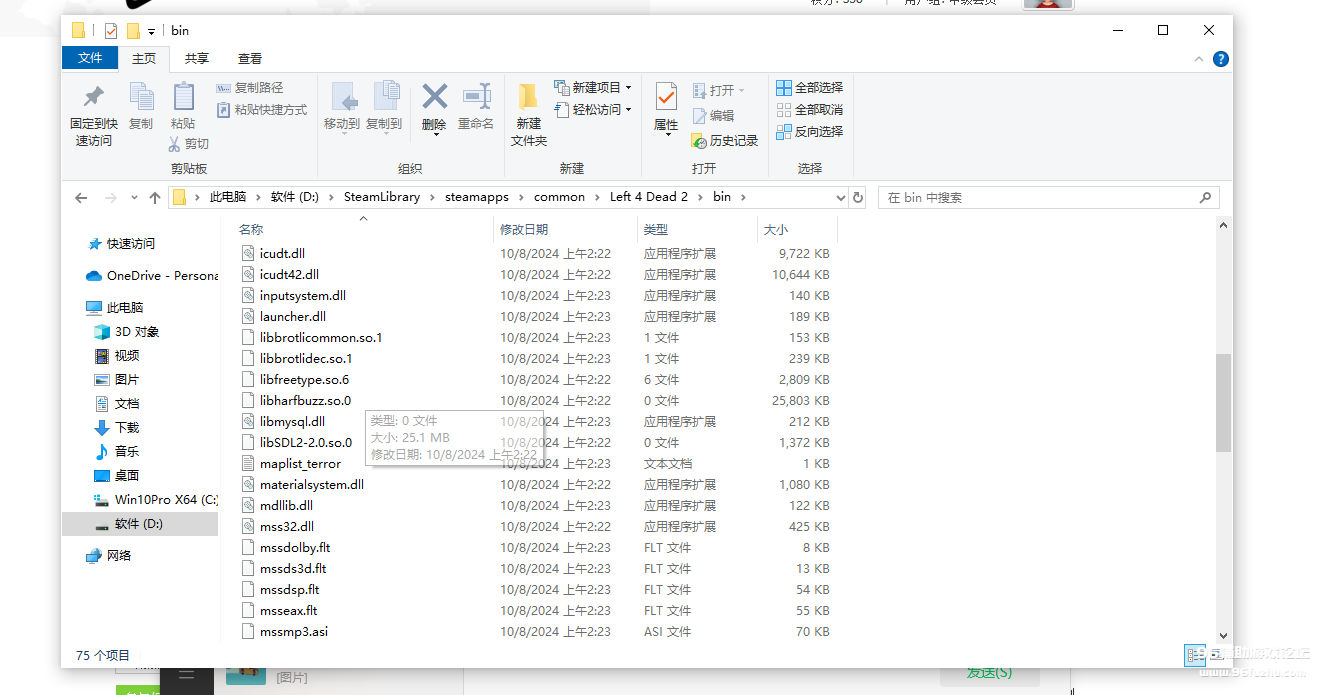Open the View ribbon tab
Viewport: 1319px width, 695px height.
(x=250, y=59)
